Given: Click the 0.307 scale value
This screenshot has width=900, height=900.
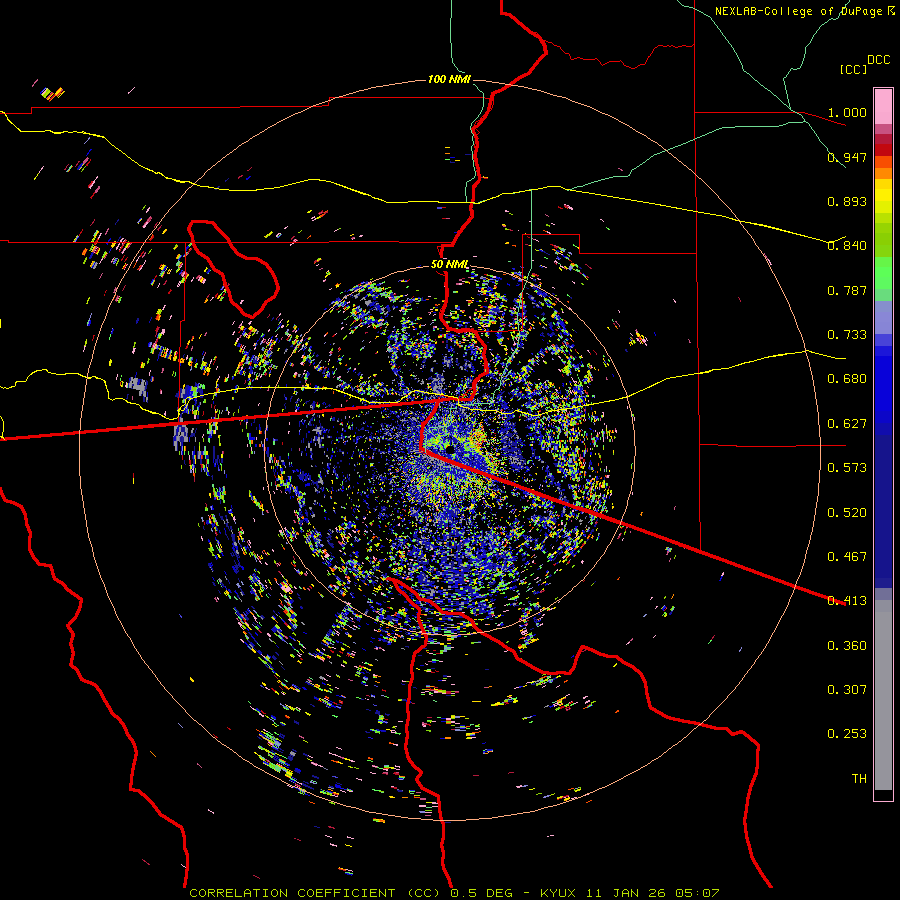Looking at the screenshot, I should click(x=847, y=689).
